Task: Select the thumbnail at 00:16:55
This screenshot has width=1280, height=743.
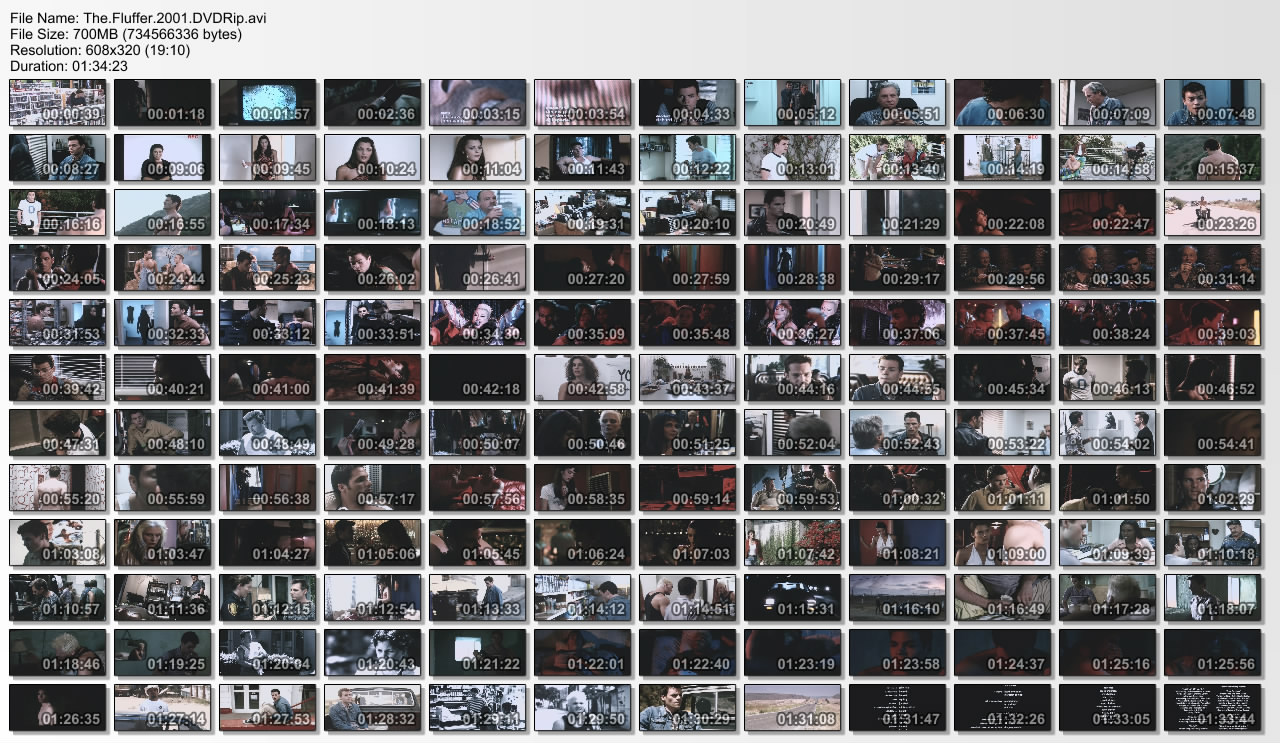Action: pyautogui.click(x=162, y=213)
